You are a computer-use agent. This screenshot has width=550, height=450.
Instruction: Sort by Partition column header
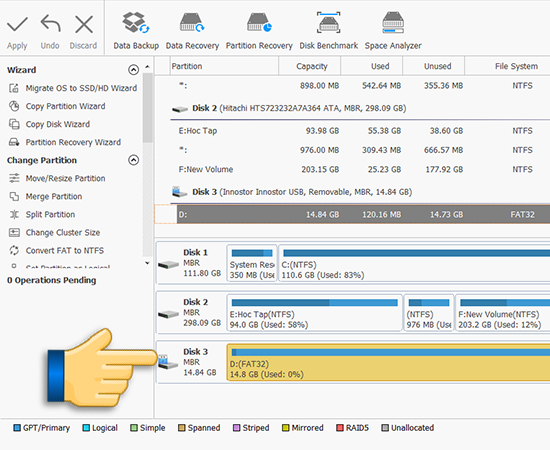pyautogui.click(x=224, y=66)
